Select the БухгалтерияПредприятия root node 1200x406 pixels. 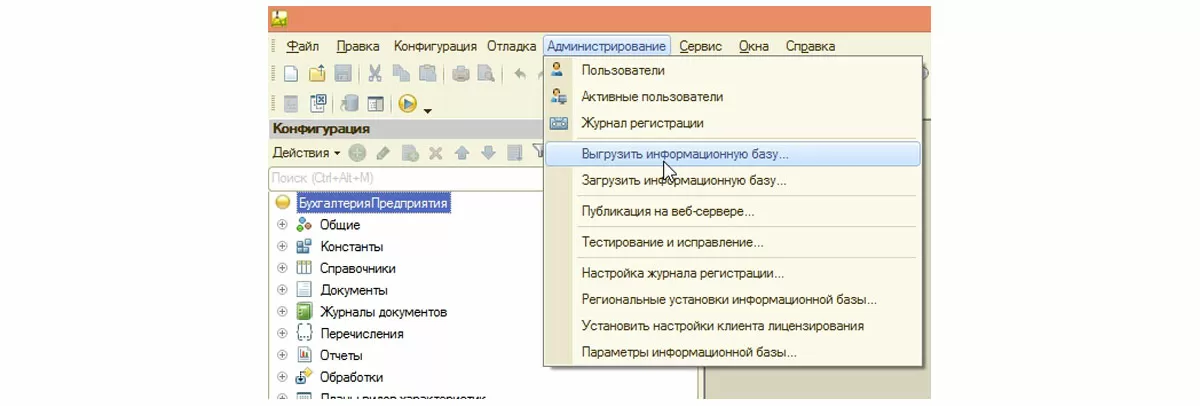tap(373, 203)
